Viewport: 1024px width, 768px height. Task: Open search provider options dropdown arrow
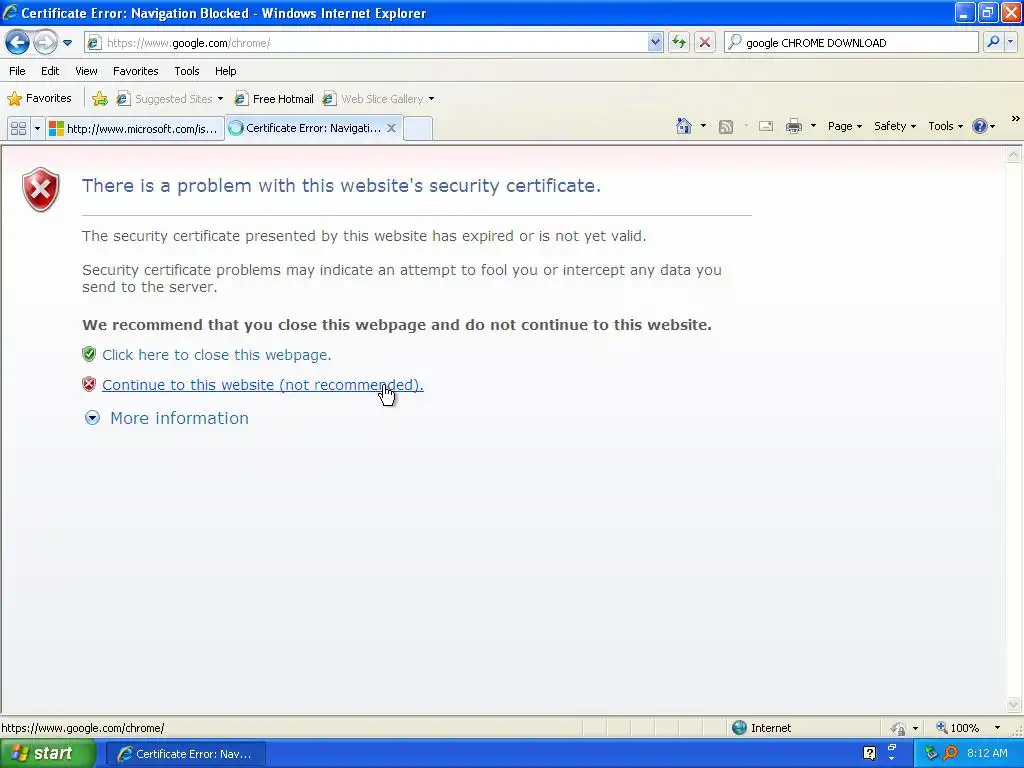1010,42
